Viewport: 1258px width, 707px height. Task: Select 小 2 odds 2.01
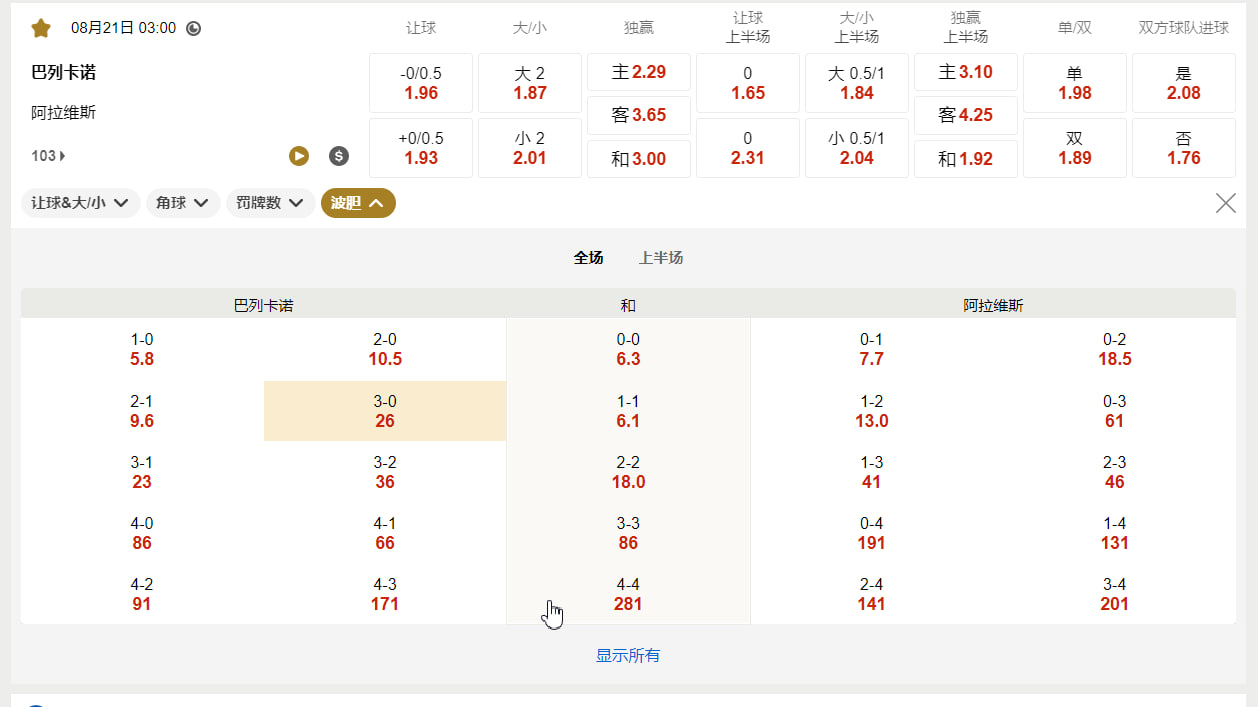point(530,148)
